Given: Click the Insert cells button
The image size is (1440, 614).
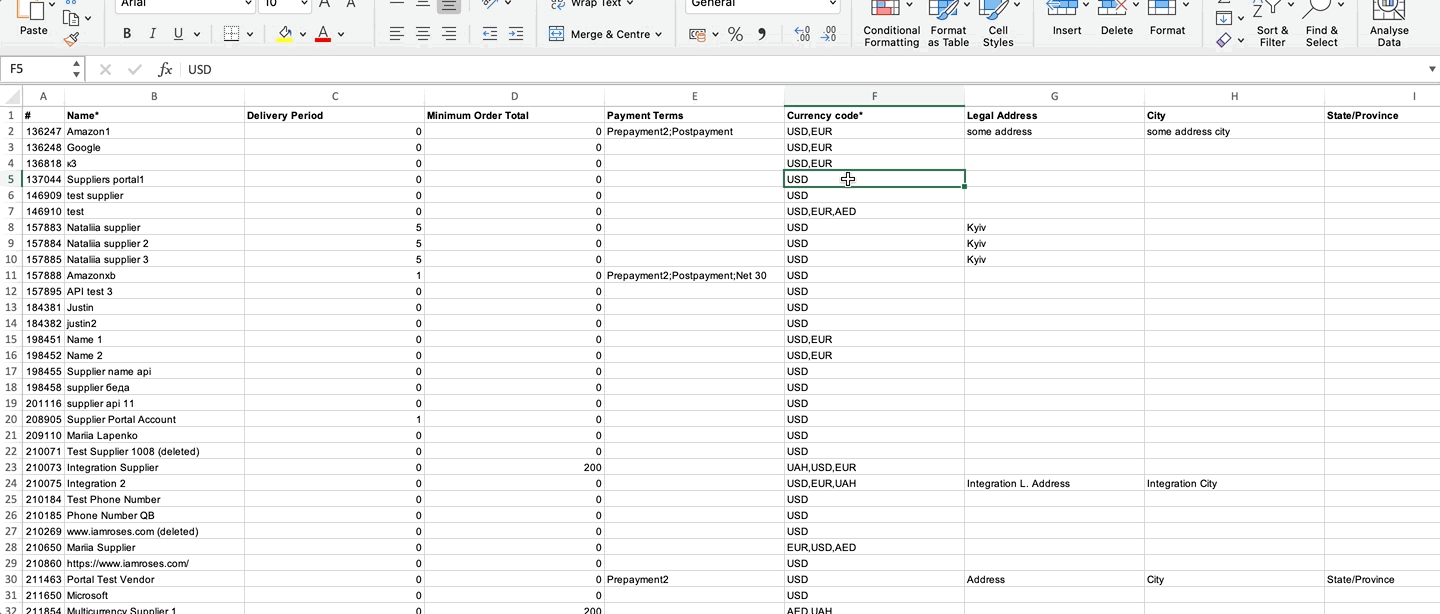Looking at the screenshot, I should point(1067,20).
